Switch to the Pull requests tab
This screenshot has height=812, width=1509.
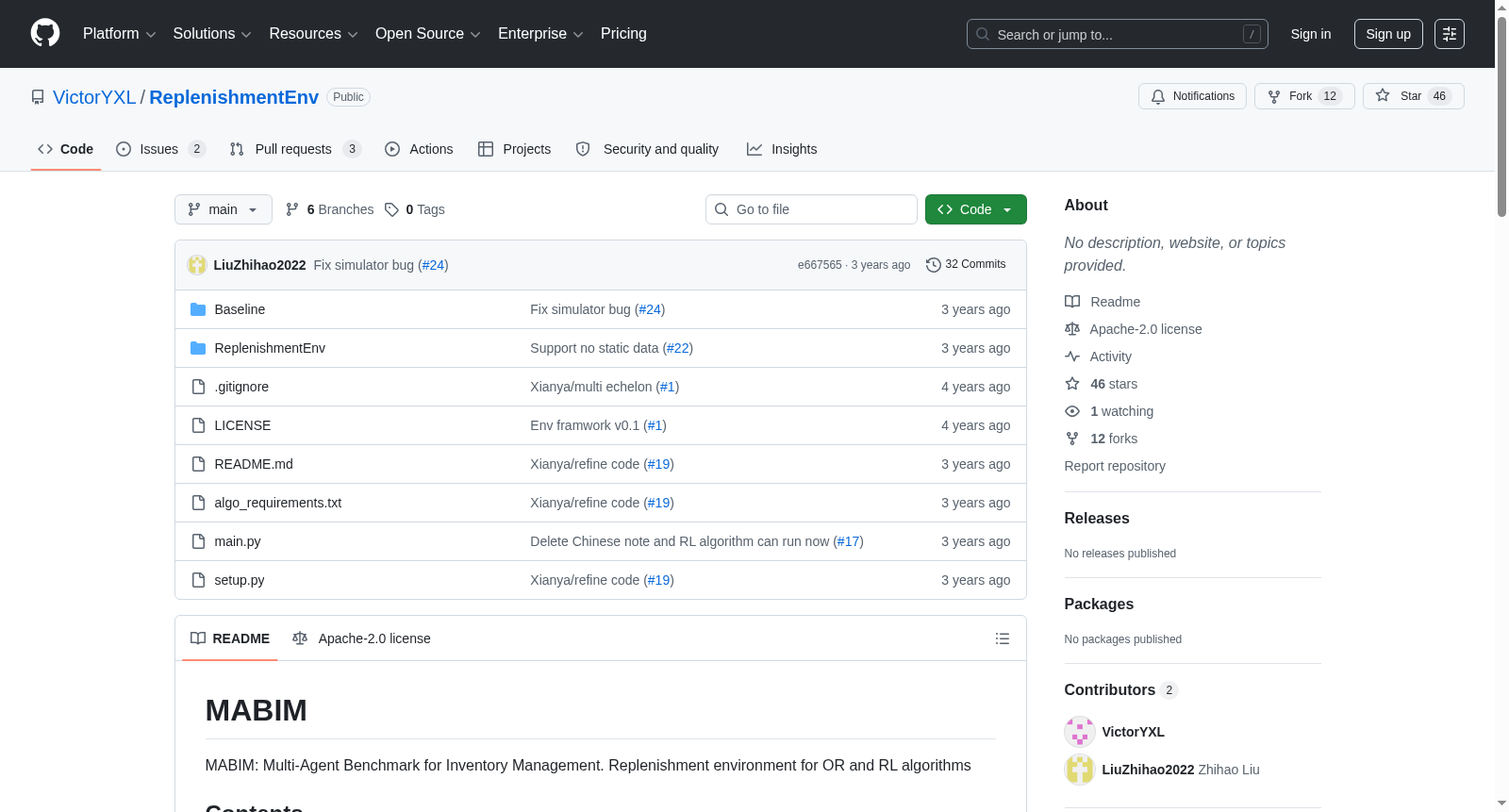pyautogui.click(x=295, y=149)
